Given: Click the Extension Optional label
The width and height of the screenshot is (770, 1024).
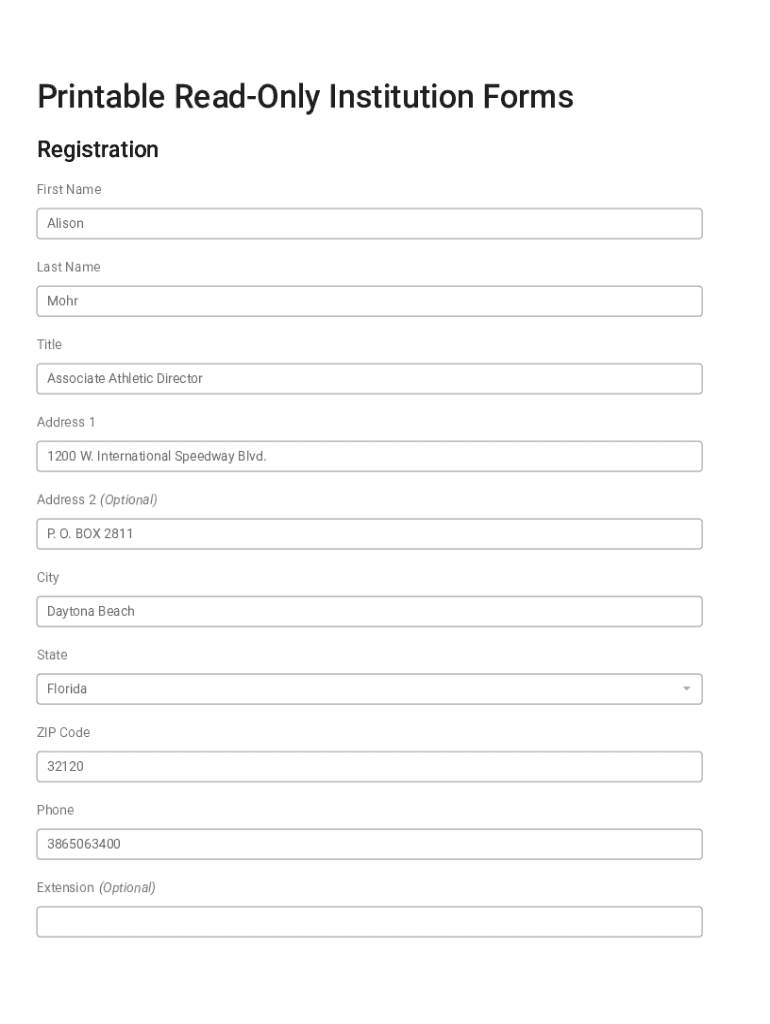Looking at the screenshot, I should click(x=95, y=887).
